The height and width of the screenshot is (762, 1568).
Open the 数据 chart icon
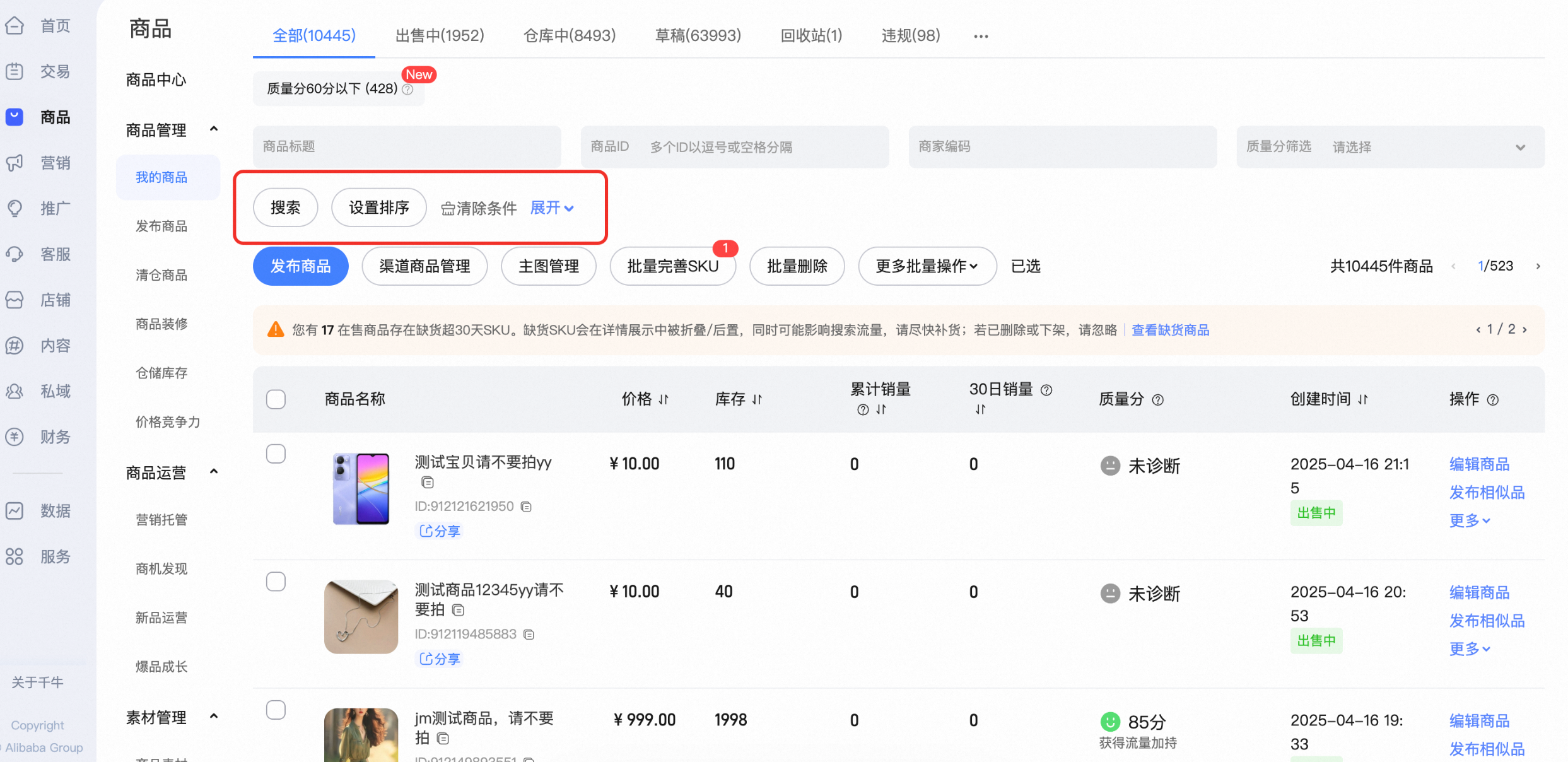point(15,511)
